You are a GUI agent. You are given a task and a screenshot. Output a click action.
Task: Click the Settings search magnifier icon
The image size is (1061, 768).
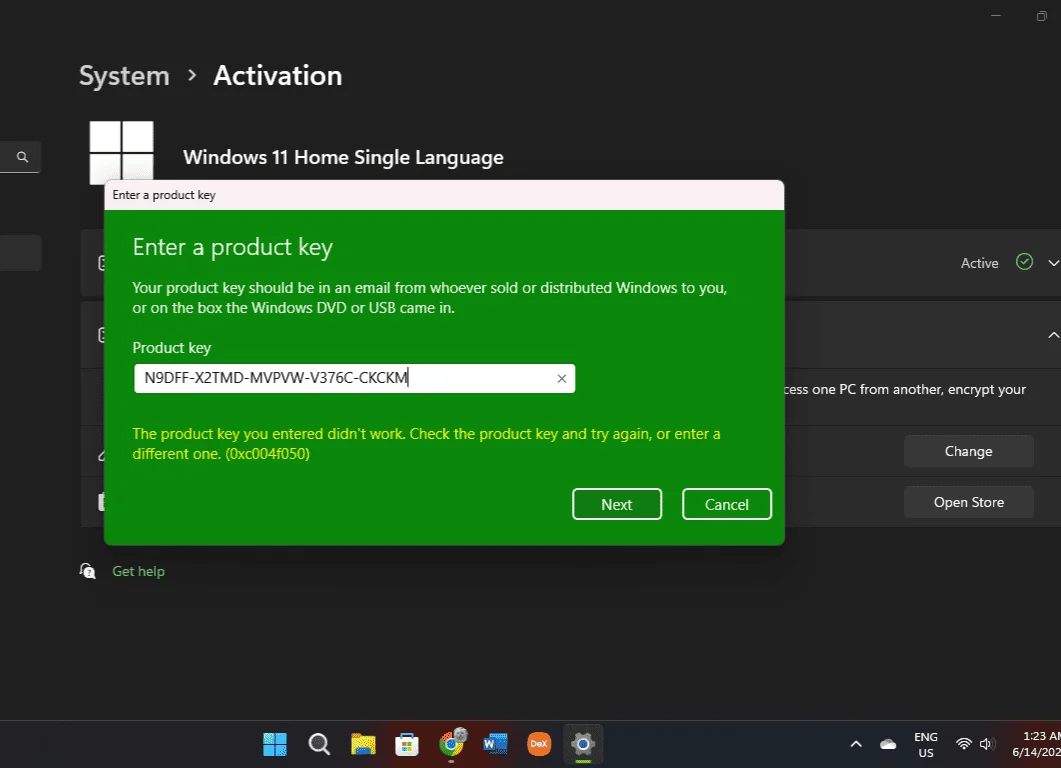click(22, 157)
